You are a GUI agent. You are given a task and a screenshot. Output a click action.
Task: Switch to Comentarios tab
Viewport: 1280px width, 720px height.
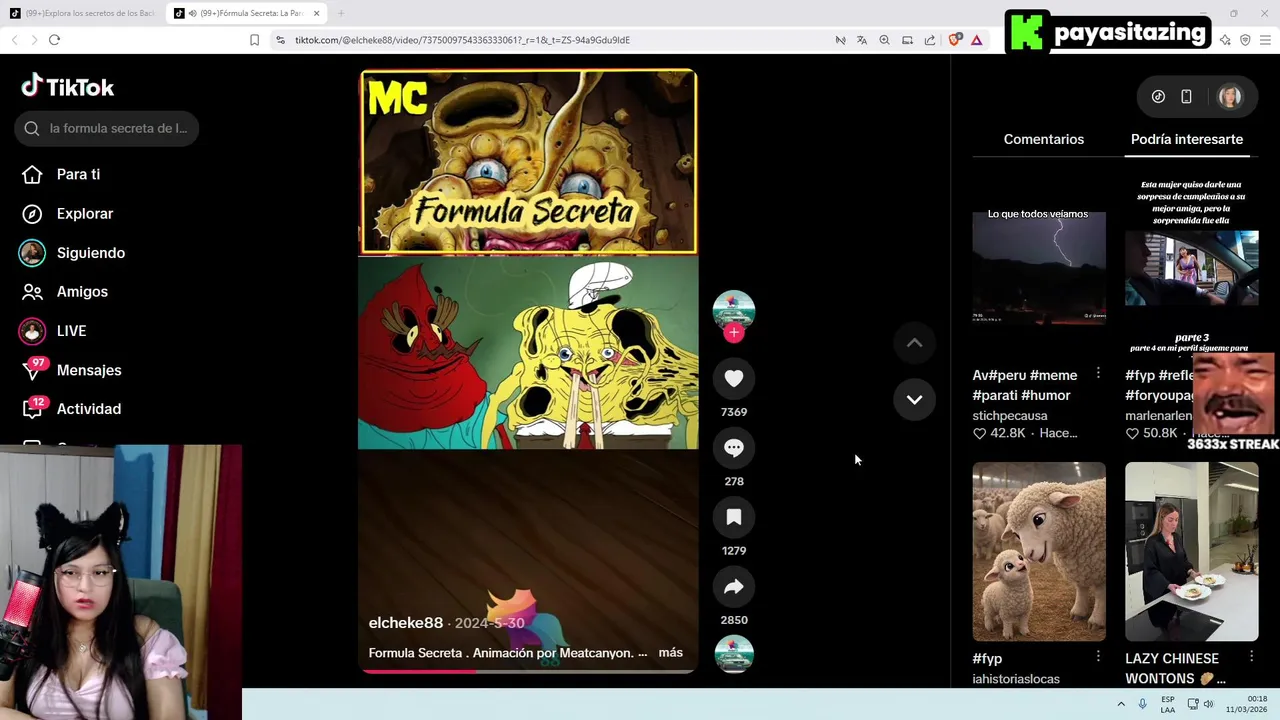(1043, 139)
